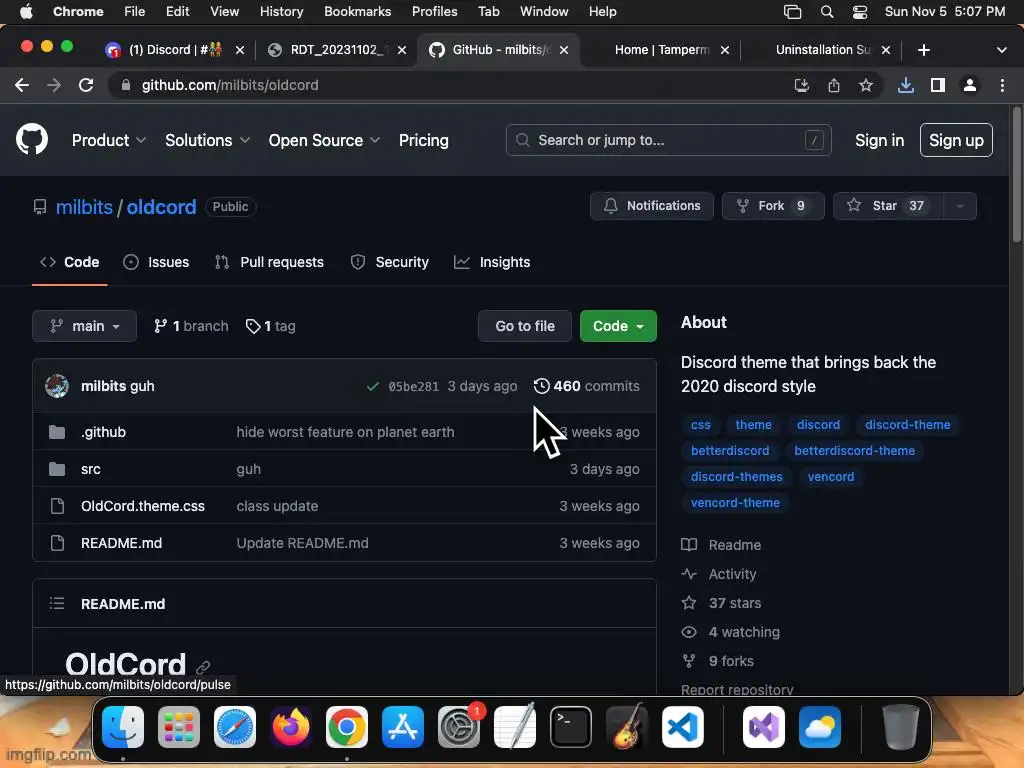
Task: Open a new browser tab with plus
Action: pyautogui.click(x=923, y=50)
